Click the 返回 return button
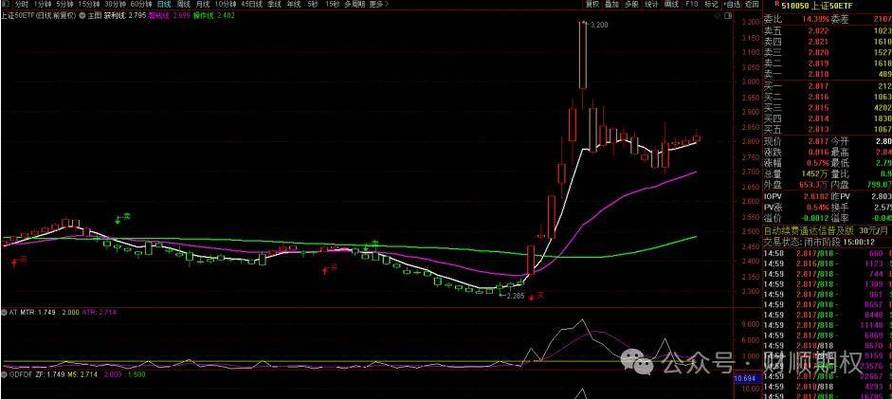 coord(753,4)
